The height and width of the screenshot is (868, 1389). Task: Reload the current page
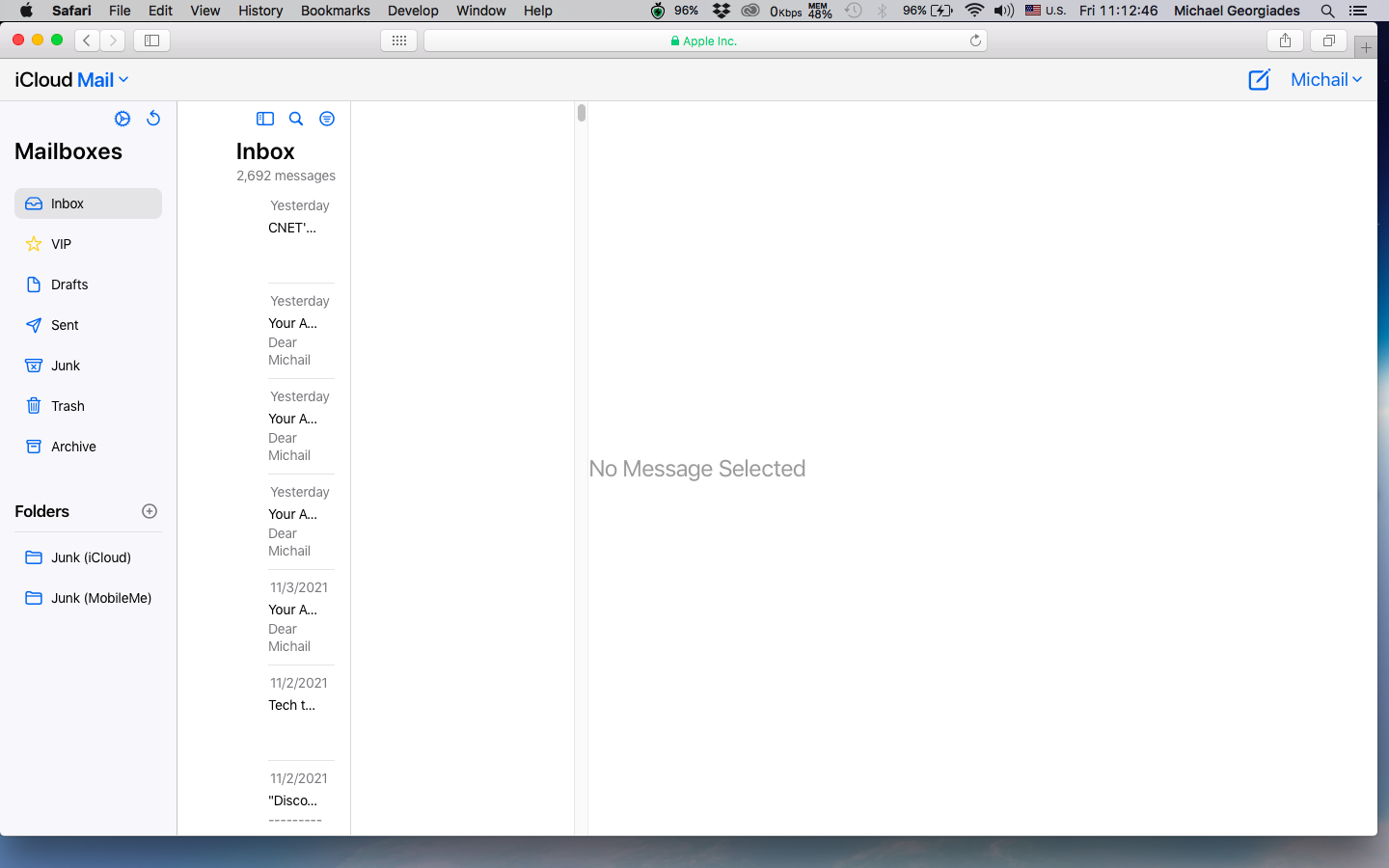975,41
